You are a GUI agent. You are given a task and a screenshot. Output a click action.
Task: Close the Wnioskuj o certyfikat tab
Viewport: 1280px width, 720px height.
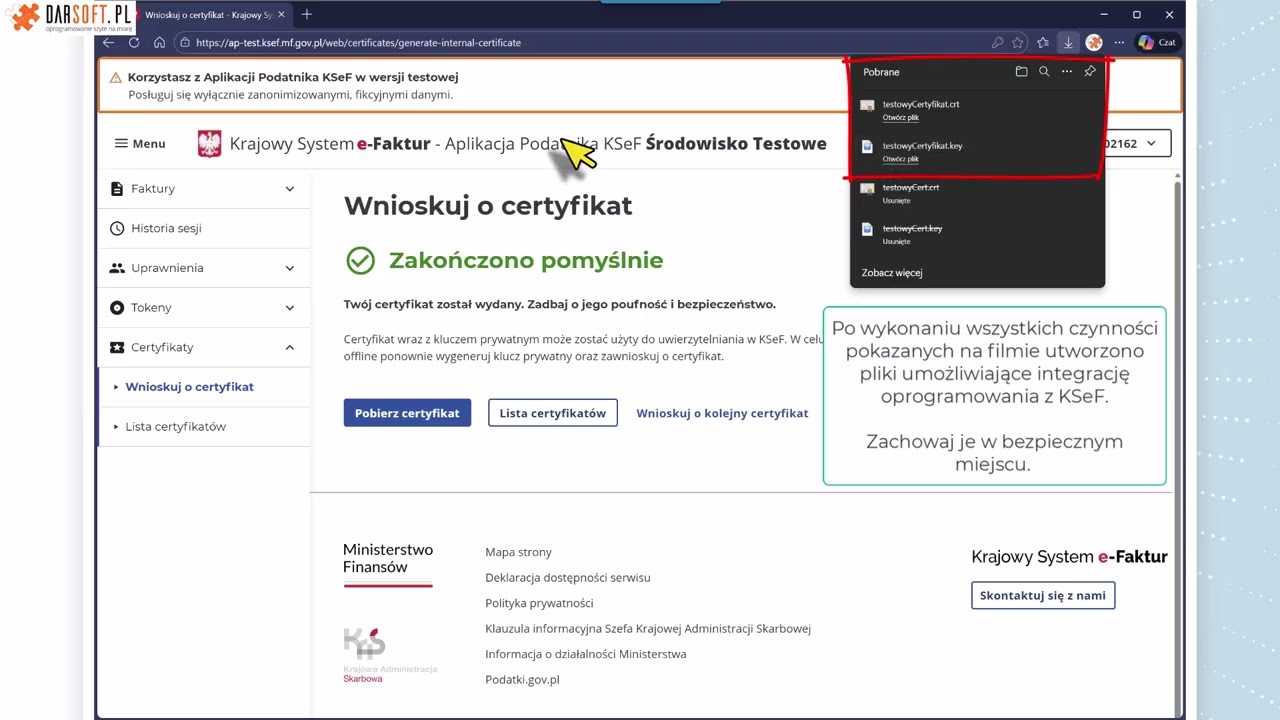pyautogui.click(x=281, y=15)
